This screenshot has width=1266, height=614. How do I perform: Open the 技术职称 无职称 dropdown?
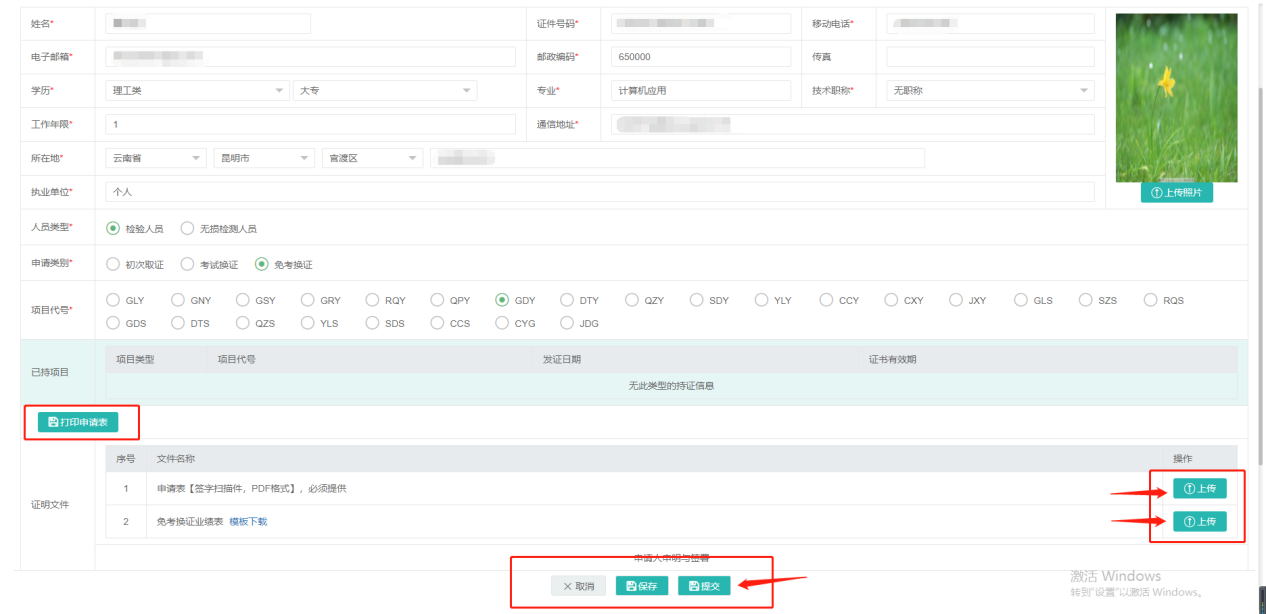pos(990,90)
